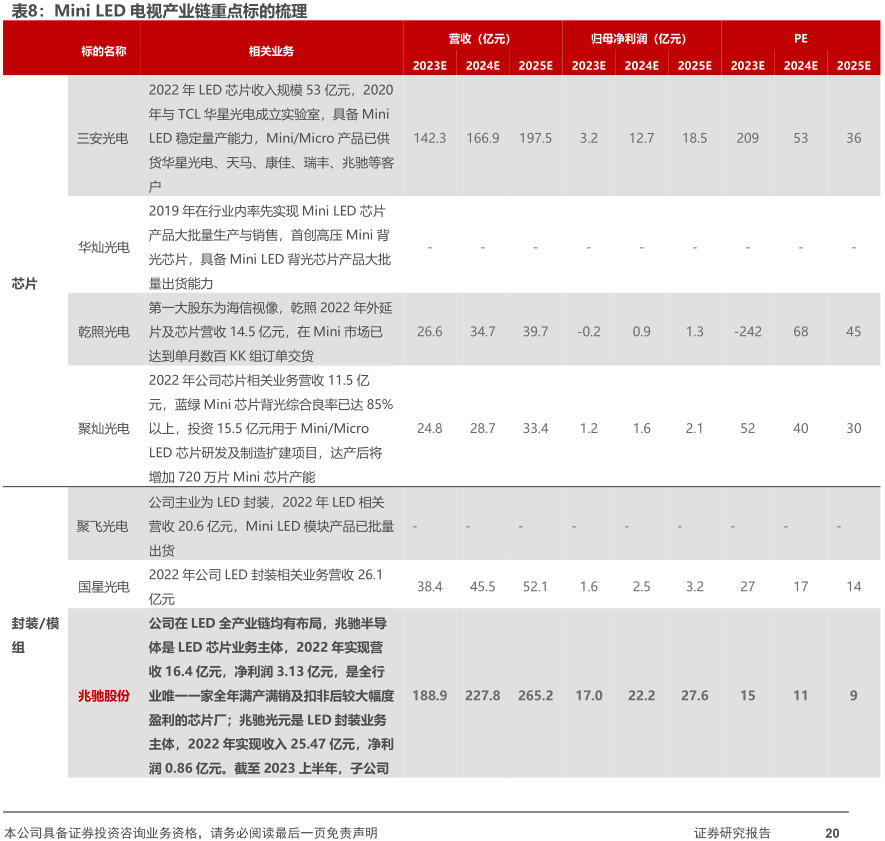Viewport: 885px width, 841px height.
Task: Select the 国星光电 company name cell
Action: (x=103, y=586)
